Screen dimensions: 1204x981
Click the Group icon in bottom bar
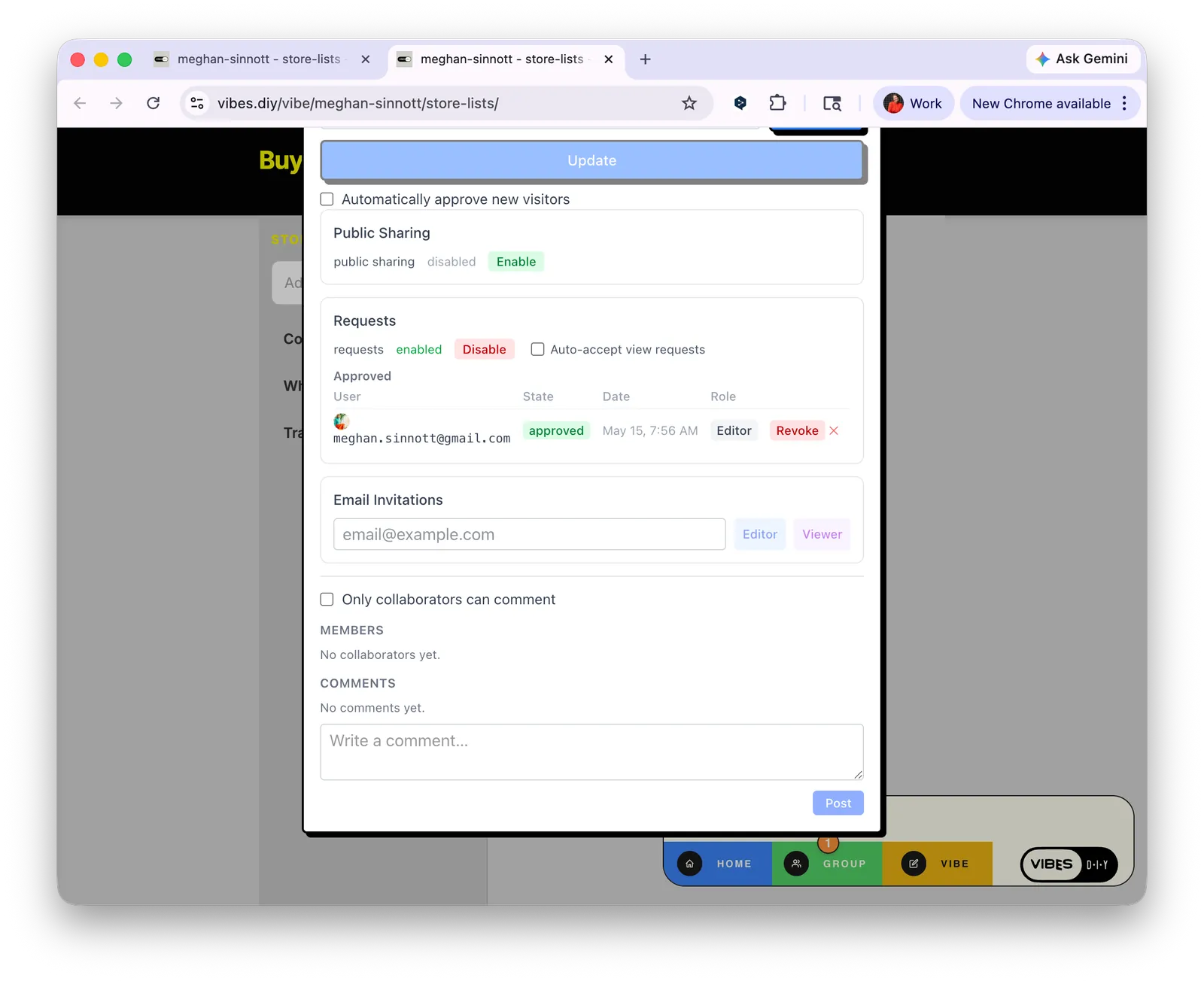[796, 864]
